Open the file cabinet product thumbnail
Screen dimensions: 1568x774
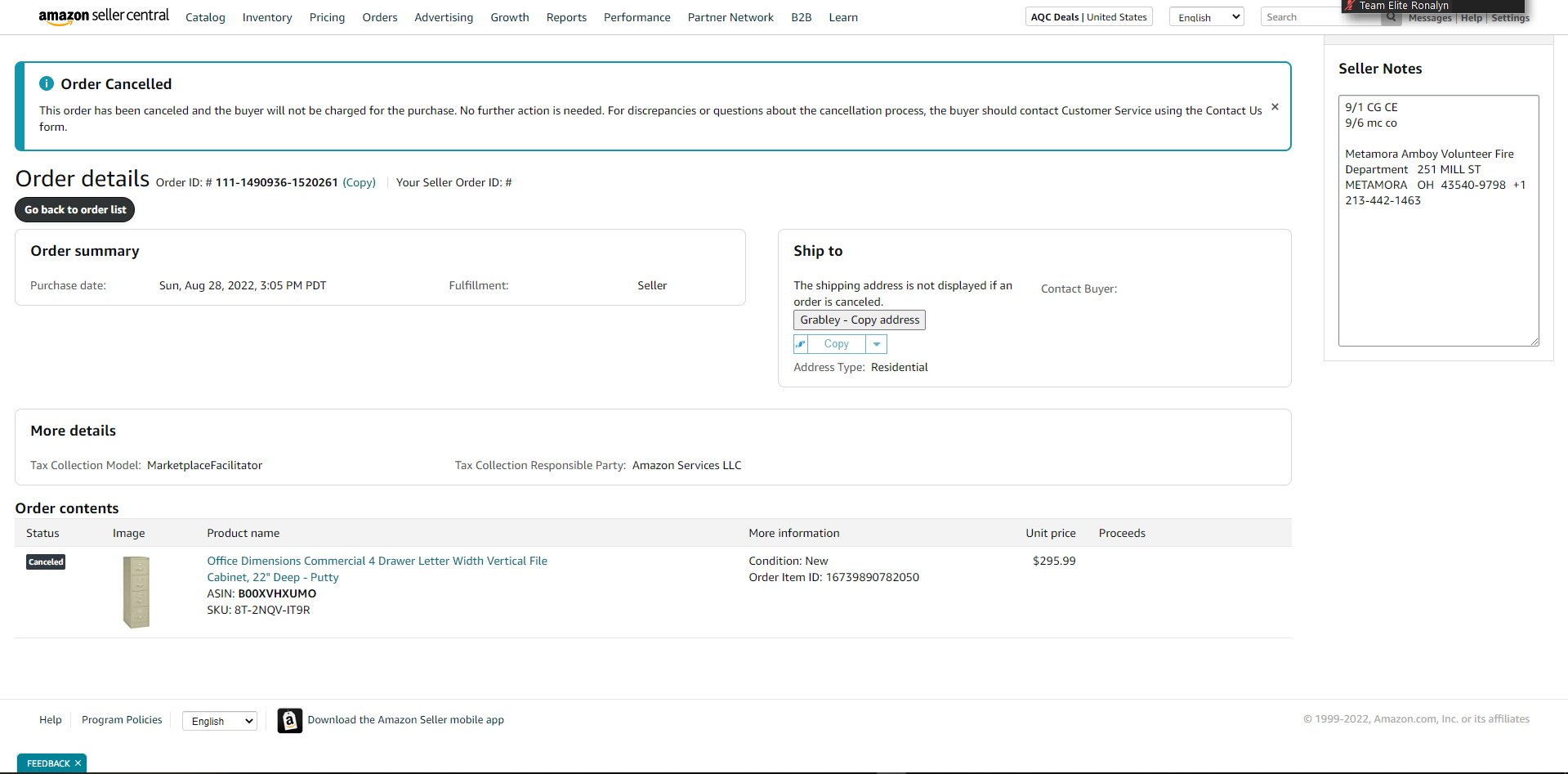pyautogui.click(x=136, y=592)
